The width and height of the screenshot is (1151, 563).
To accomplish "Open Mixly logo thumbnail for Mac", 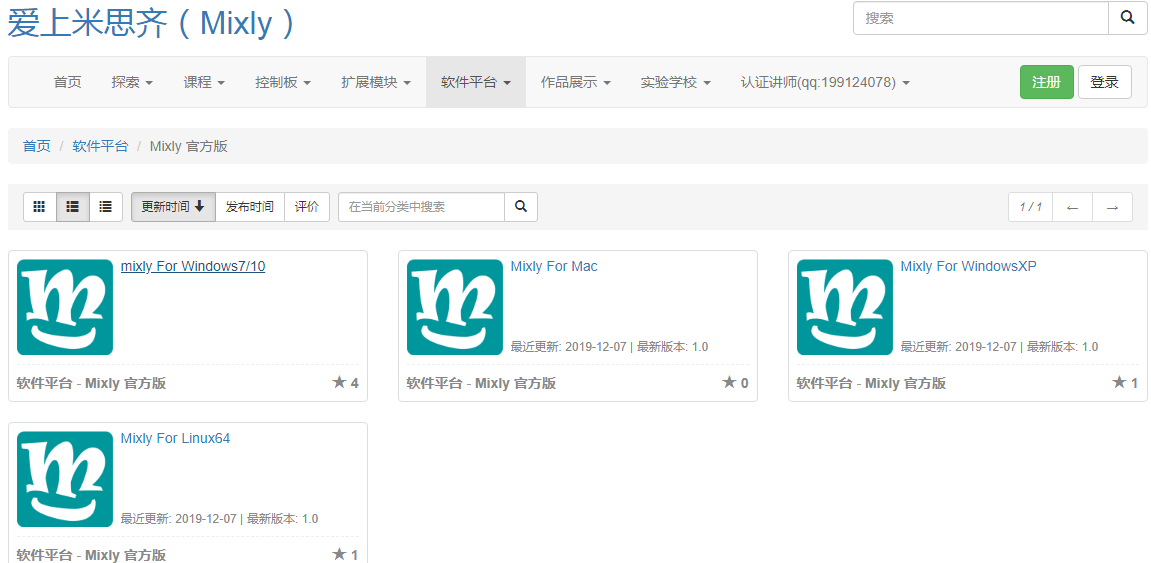I will [x=454, y=307].
